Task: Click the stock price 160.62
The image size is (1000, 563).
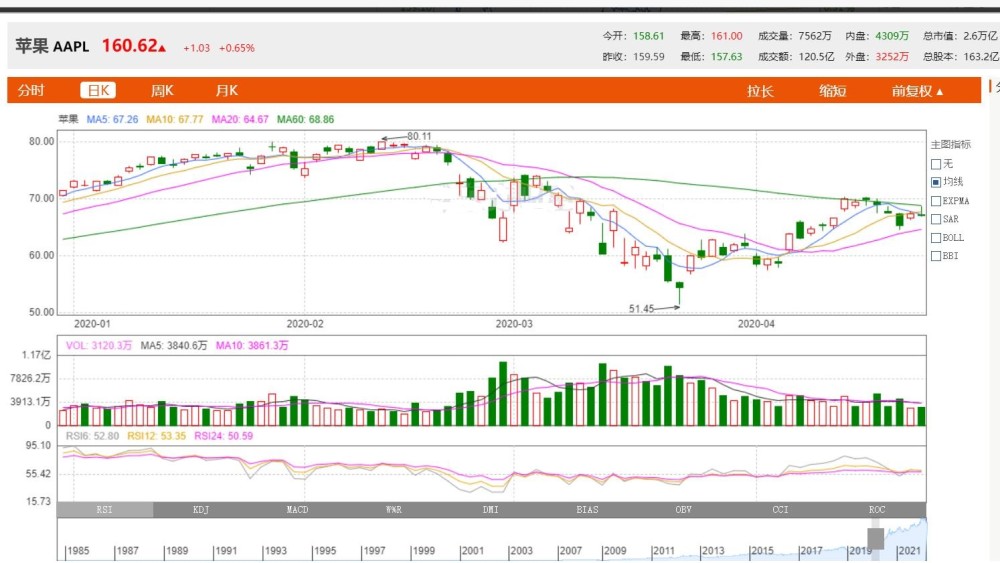Action: 129,46
